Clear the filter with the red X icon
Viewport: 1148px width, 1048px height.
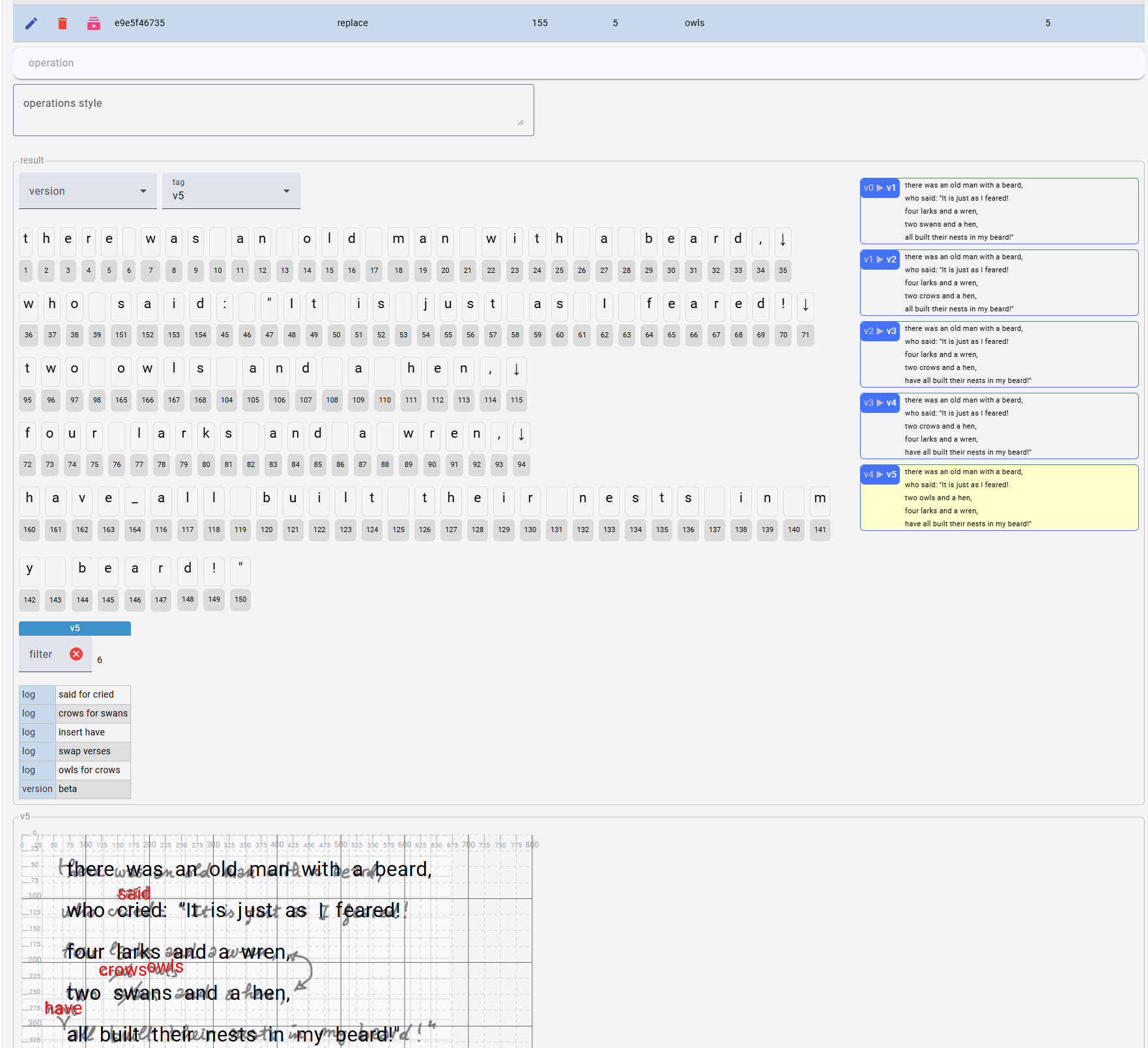click(76, 654)
